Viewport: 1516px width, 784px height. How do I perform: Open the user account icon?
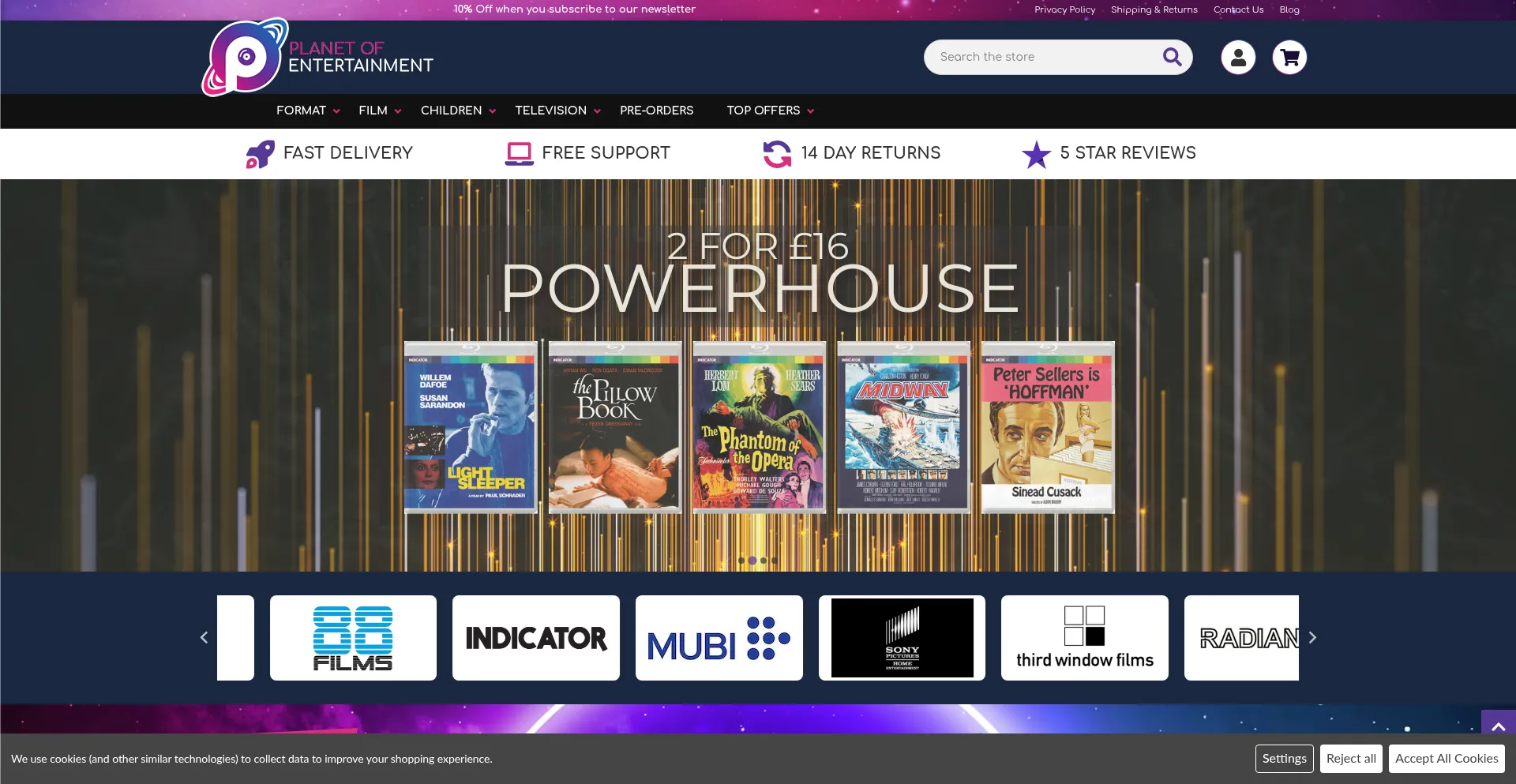point(1238,57)
